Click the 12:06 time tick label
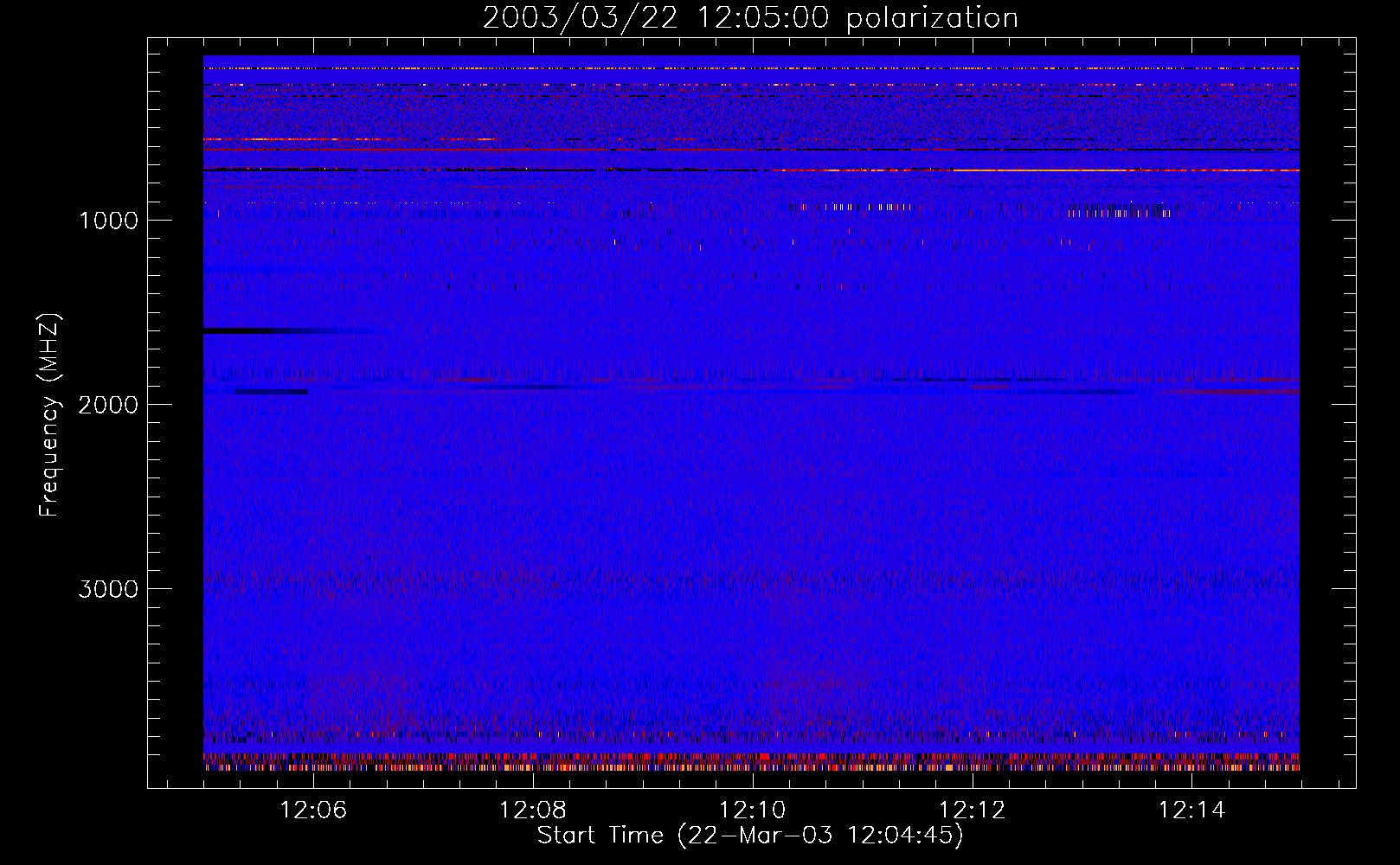 pos(313,811)
